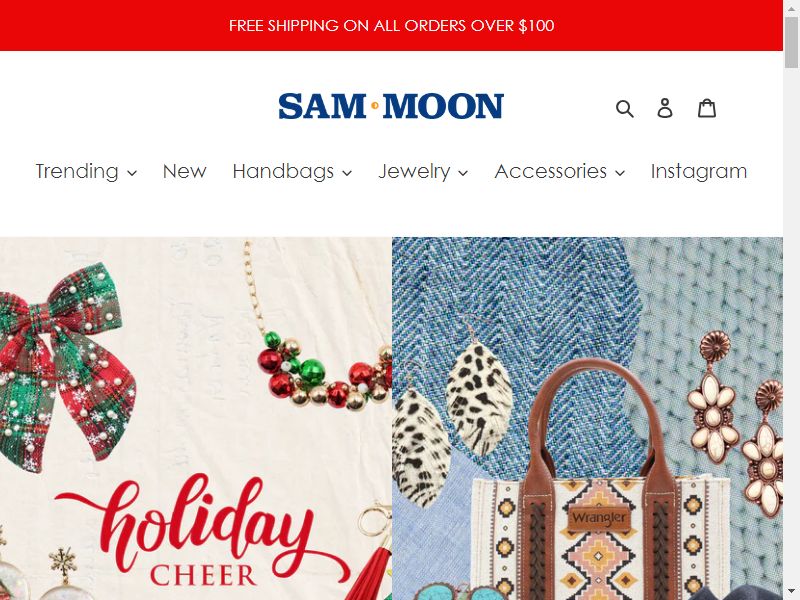Click the Sam Moon logo
This screenshot has height=600, width=800.
coord(391,106)
